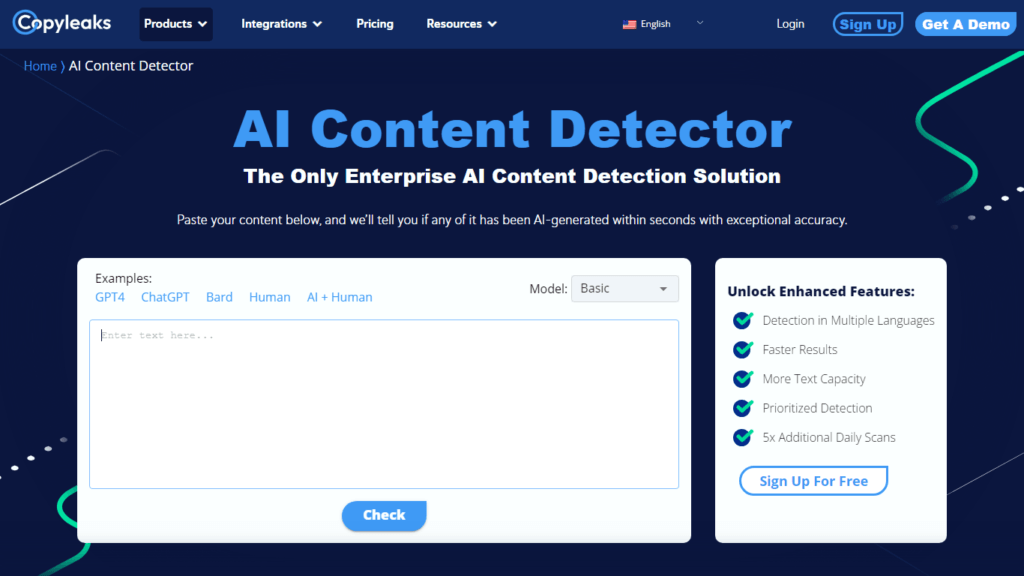Open the Pricing page from the navbar
Image resolution: width=1024 pixels, height=576 pixels.
(x=375, y=23)
